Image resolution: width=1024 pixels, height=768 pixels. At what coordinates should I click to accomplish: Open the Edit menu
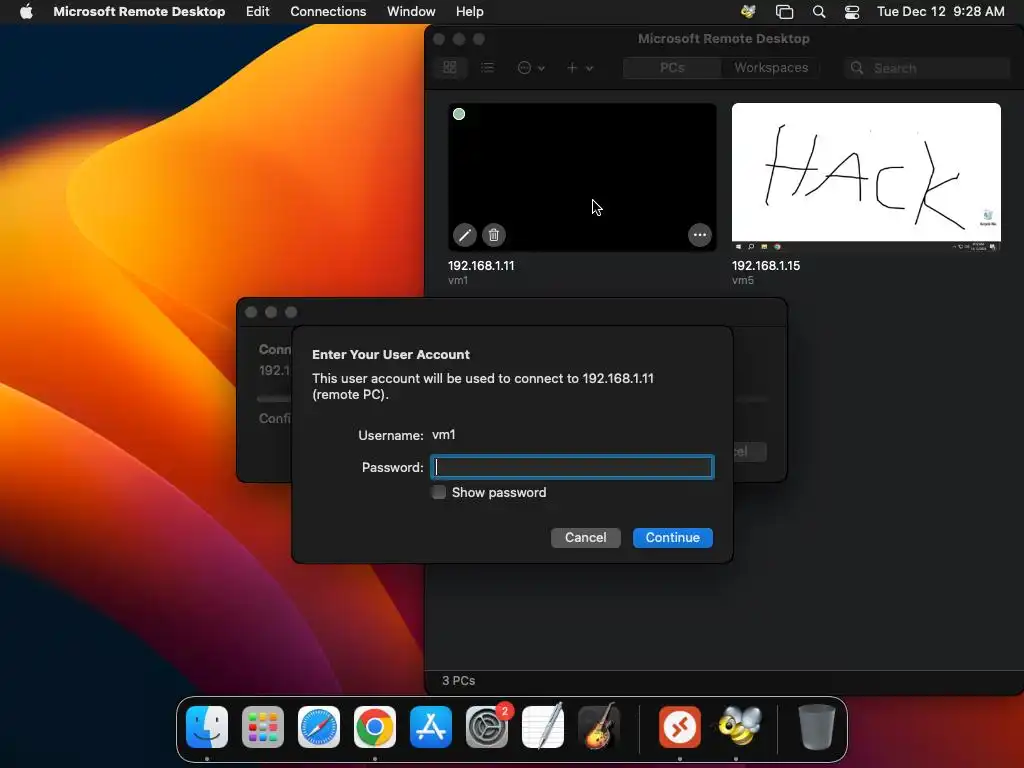coord(257,11)
